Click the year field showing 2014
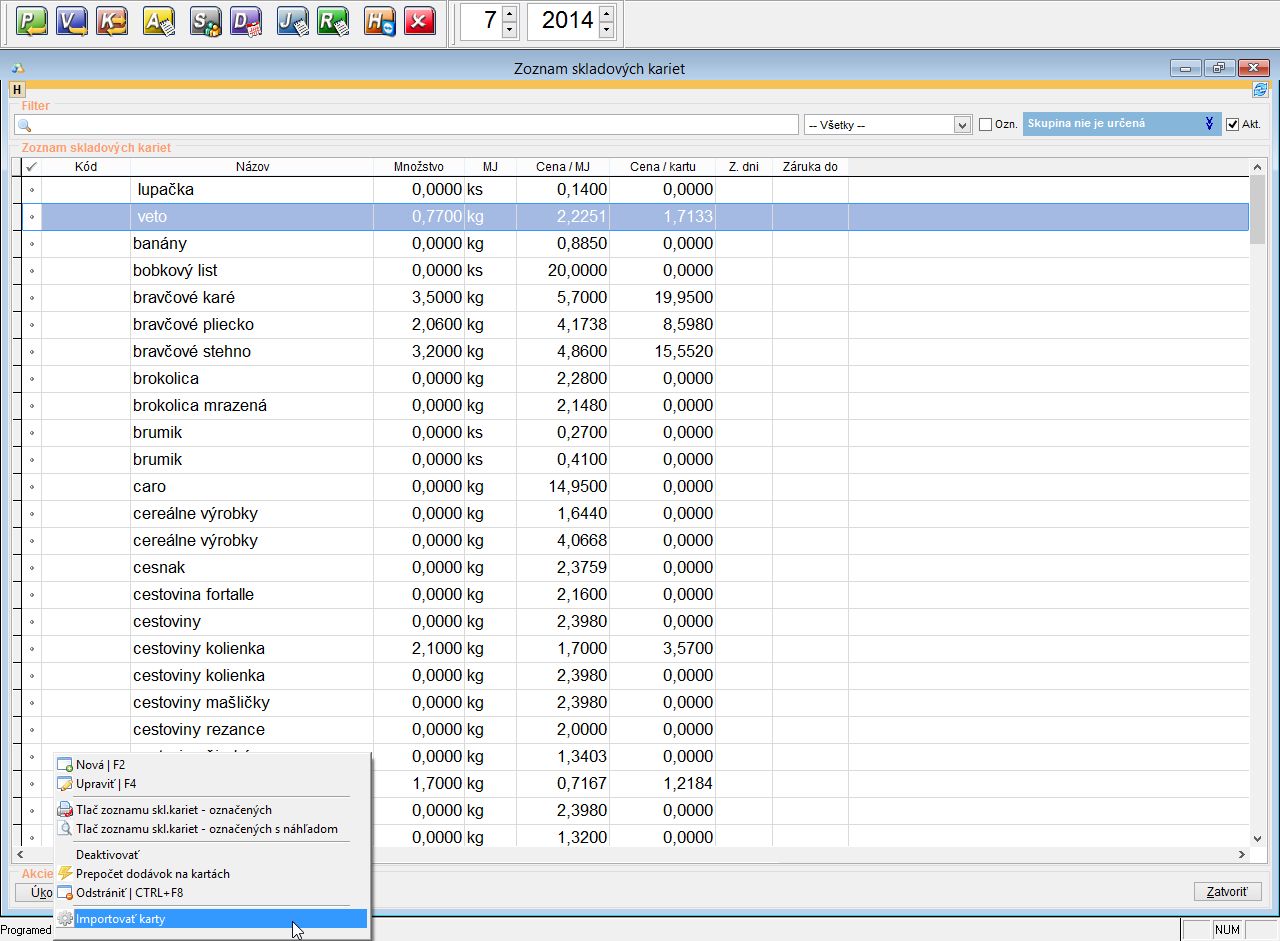The width and height of the screenshot is (1280, 941). 563,21
